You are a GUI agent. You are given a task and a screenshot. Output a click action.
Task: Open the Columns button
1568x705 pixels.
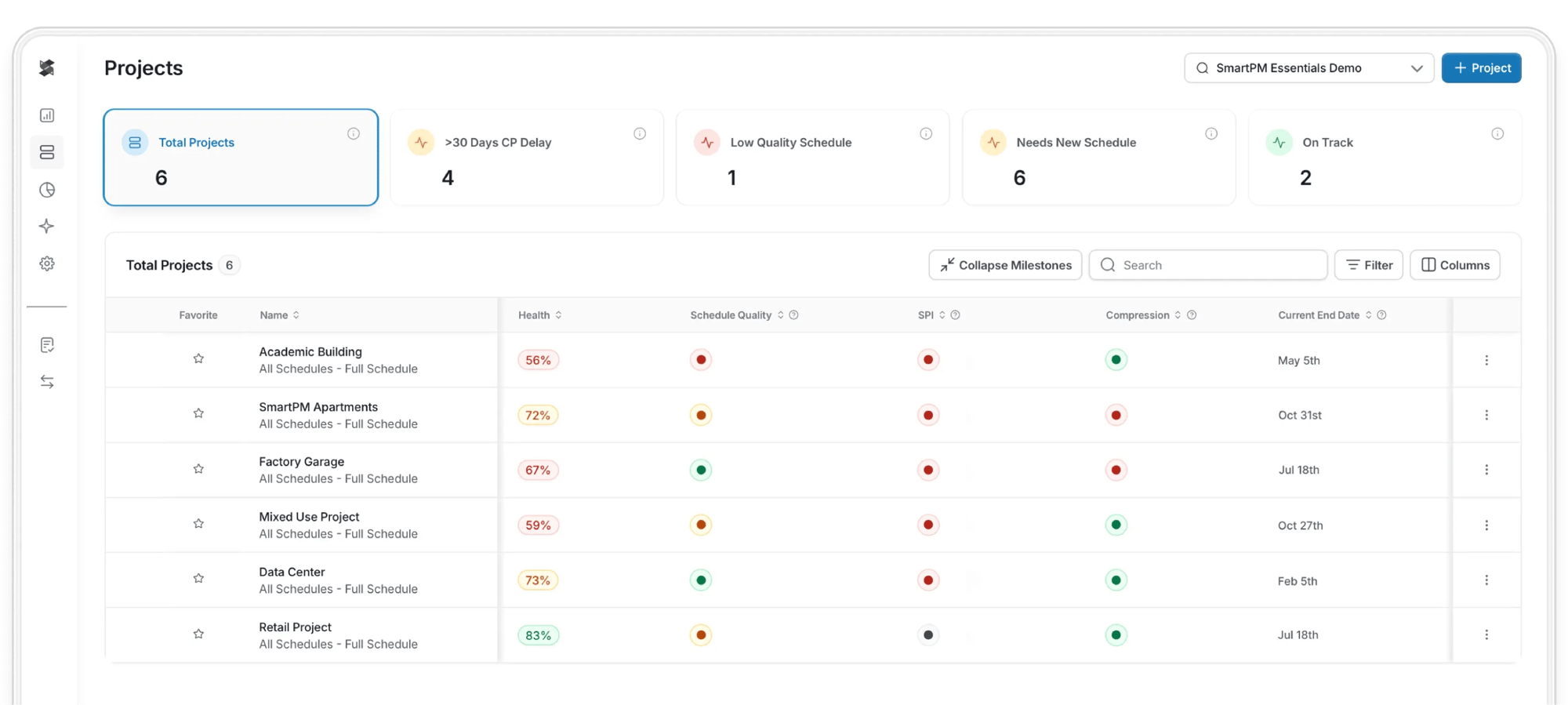coord(1455,265)
